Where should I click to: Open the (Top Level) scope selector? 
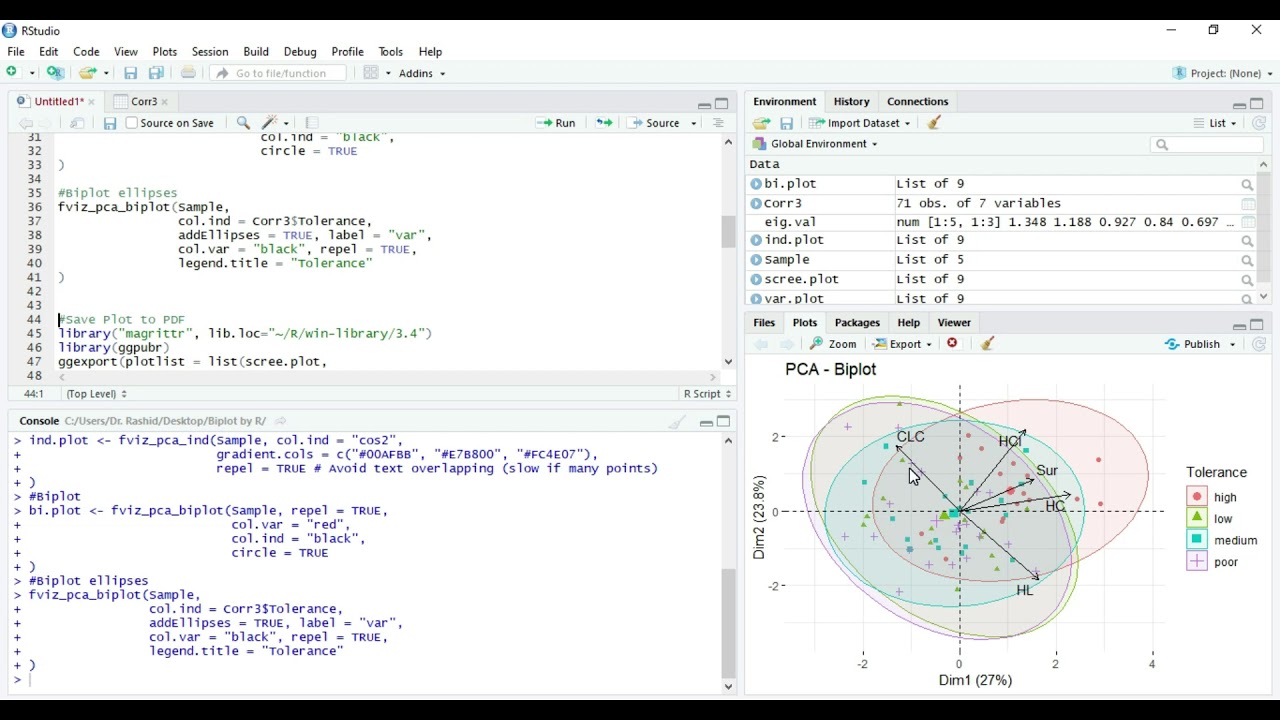pos(96,394)
